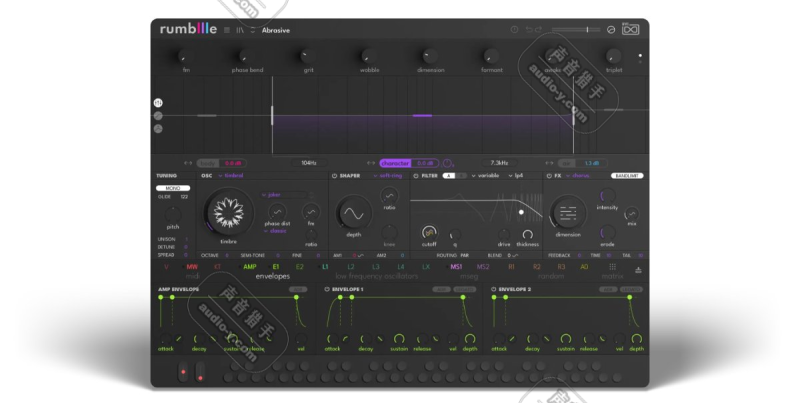The height and width of the screenshot is (403, 800).
Task: Click the 7.3kHz crossover frequency value
Action: pos(499,163)
